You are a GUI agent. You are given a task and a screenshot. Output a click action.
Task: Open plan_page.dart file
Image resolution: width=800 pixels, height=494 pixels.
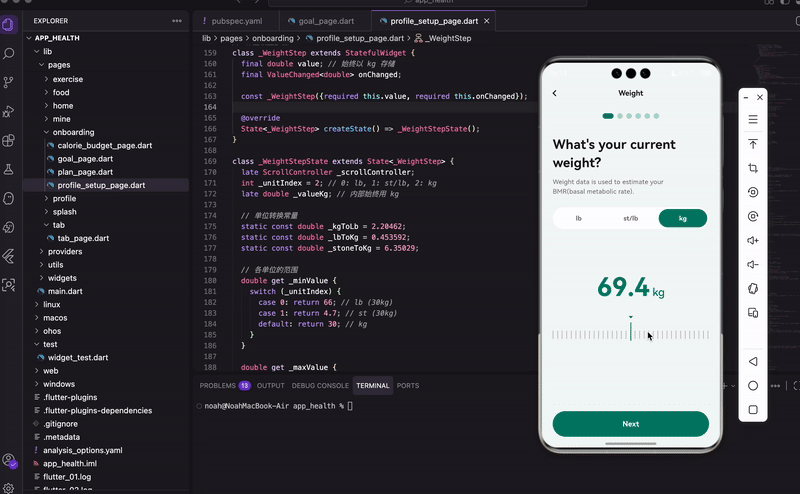[85, 172]
